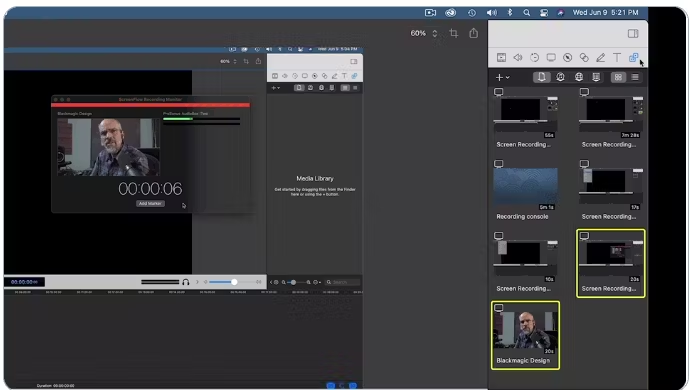This screenshot has width=690, height=390.
Task: Click the share export icon
Action: coord(473,33)
